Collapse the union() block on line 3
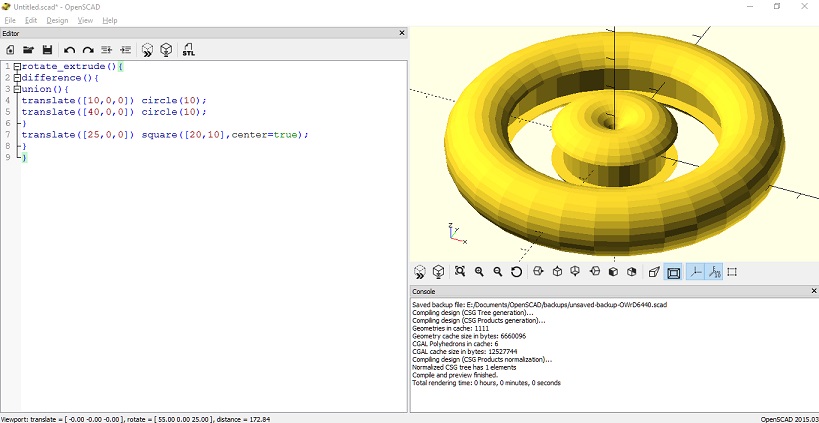This screenshot has width=819, height=423. [x=17, y=89]
